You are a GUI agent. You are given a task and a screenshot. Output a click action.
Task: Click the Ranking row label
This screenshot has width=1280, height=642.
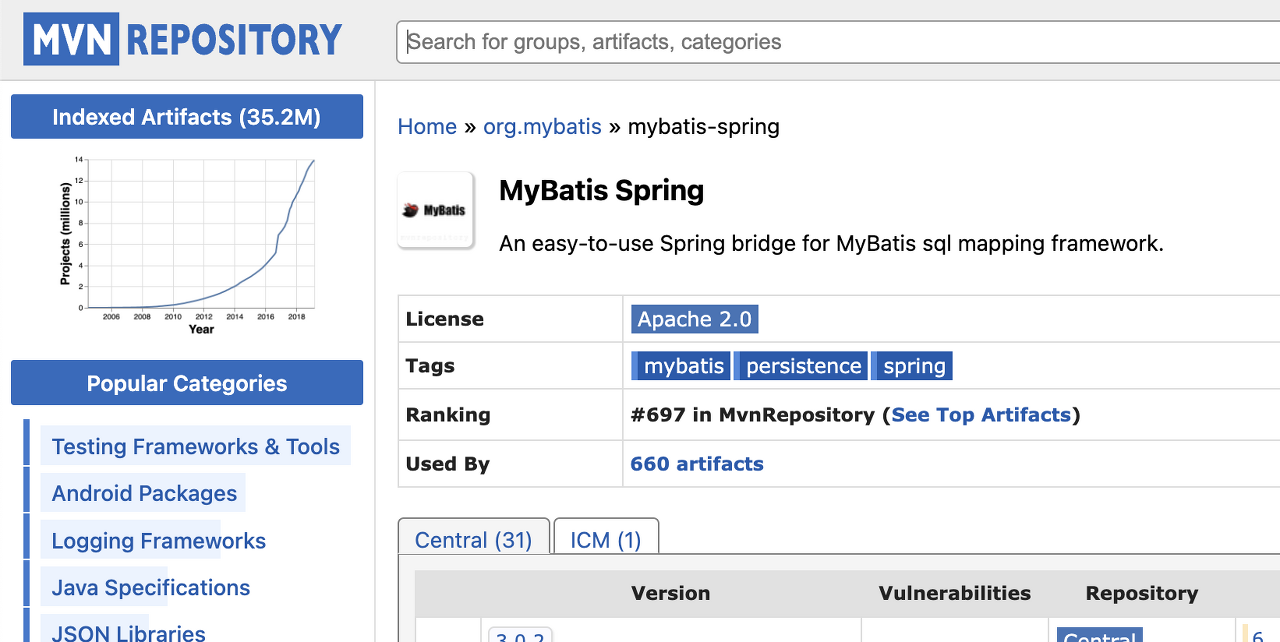pyautogui.click(x=448, y=415)
